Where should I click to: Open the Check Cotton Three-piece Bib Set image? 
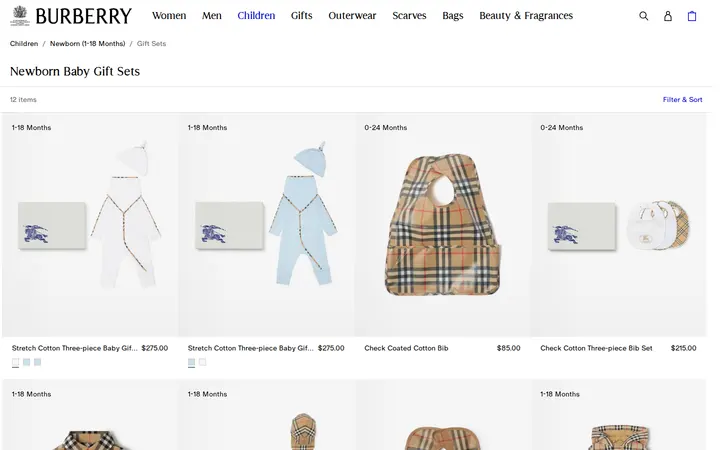[619, 225]
